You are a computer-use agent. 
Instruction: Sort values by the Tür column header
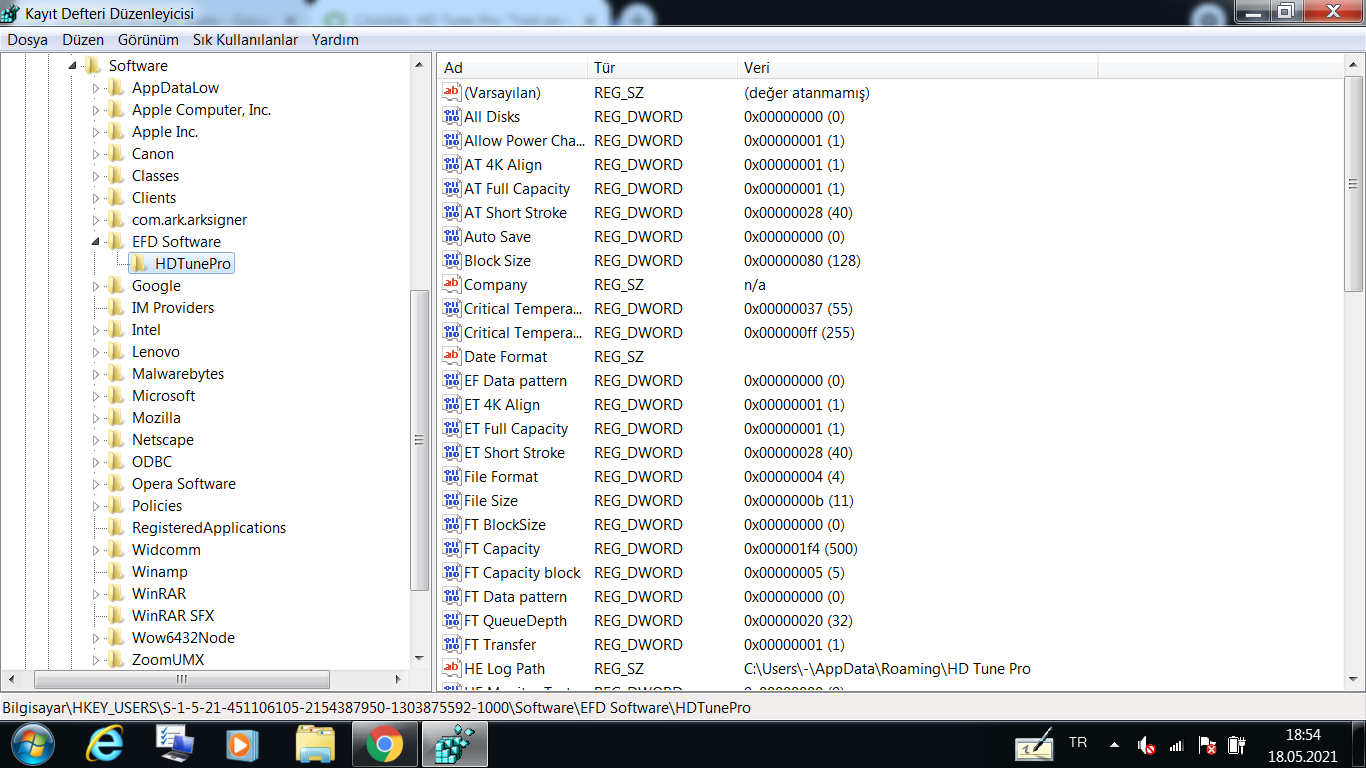(x=662, y=68)
